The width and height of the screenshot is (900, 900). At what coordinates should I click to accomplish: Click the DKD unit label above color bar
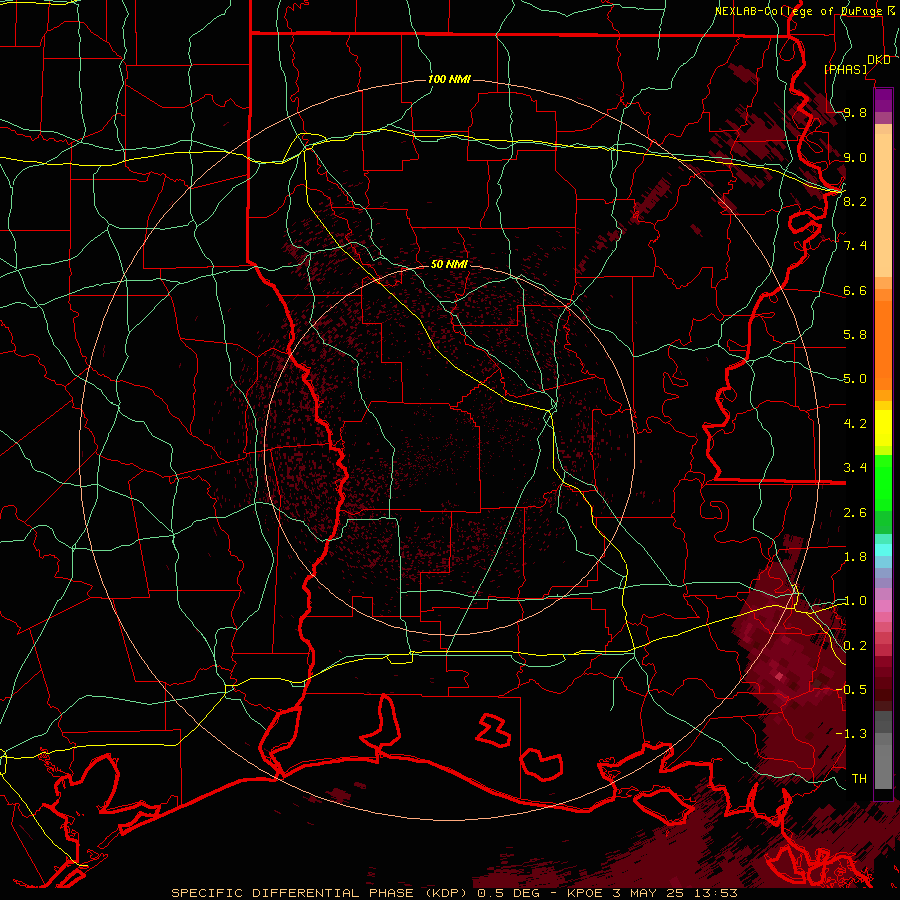click(x=878, y=60)
